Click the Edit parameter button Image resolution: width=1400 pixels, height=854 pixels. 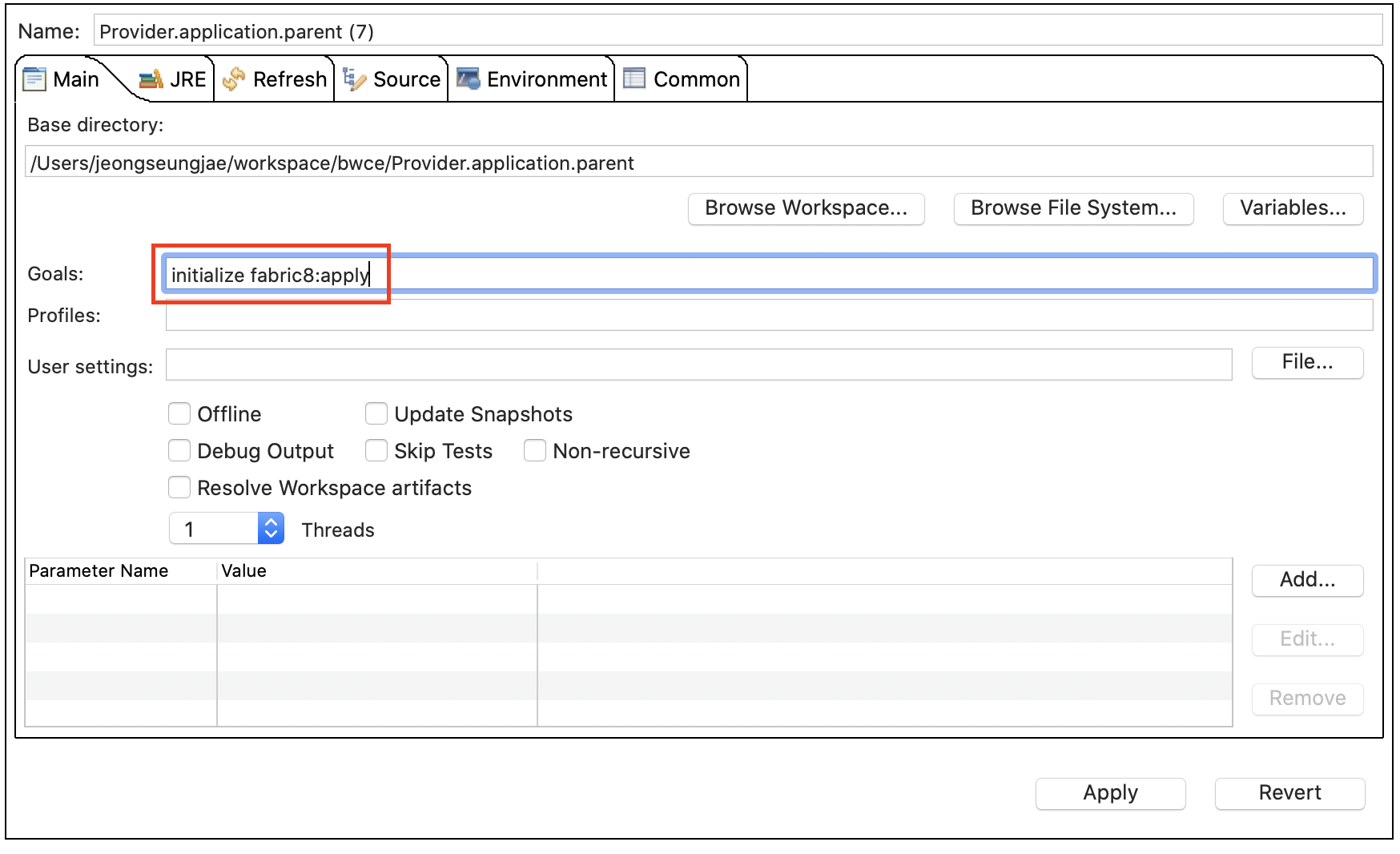click(x=1307, y=639)
